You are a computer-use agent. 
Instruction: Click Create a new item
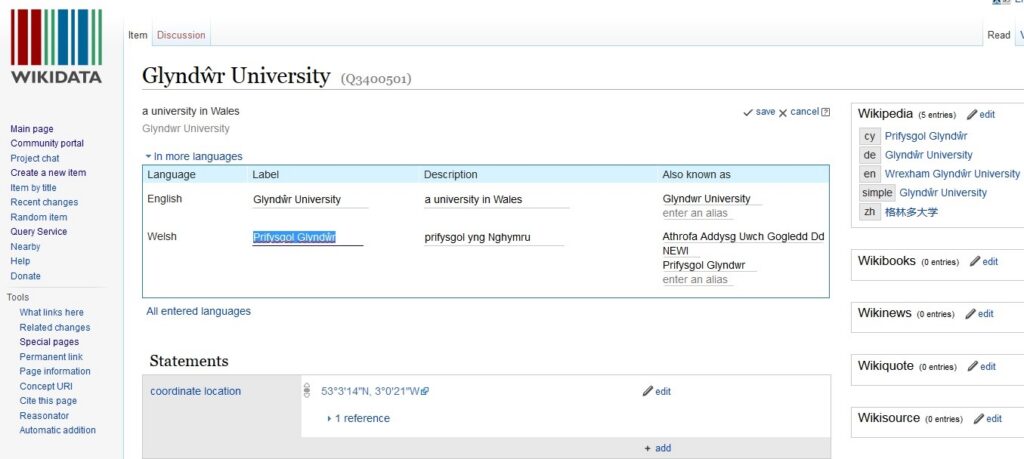48,173
